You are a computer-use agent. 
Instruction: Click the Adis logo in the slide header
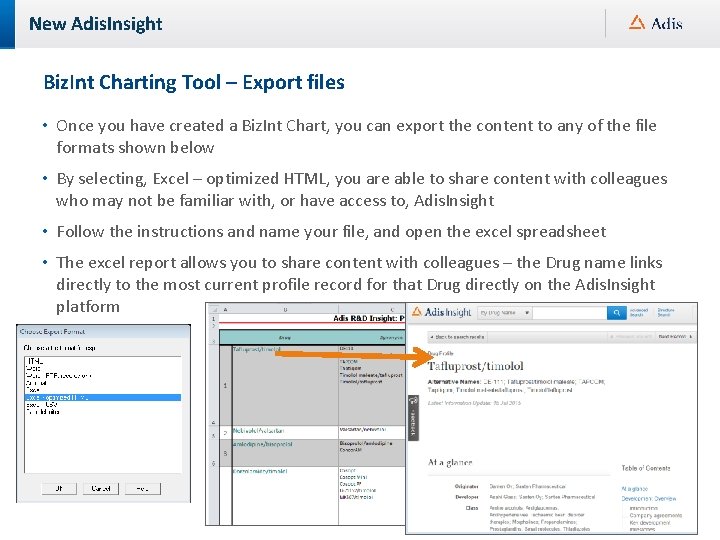(656, 23)
